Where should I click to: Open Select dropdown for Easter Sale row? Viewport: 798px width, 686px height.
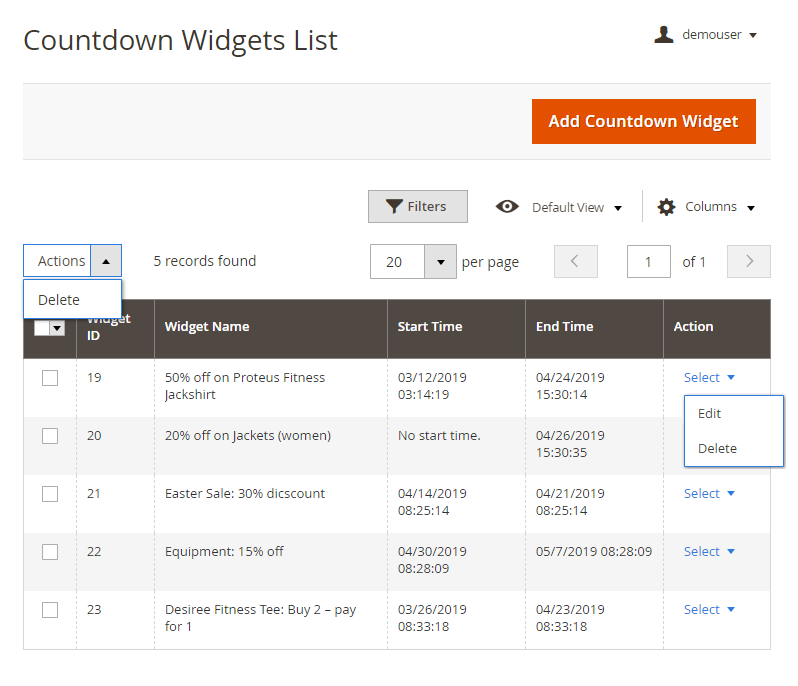coord(709,494)
